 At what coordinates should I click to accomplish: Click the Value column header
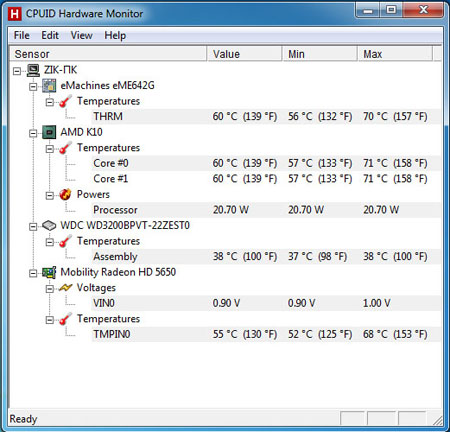(x=245, y=54)
